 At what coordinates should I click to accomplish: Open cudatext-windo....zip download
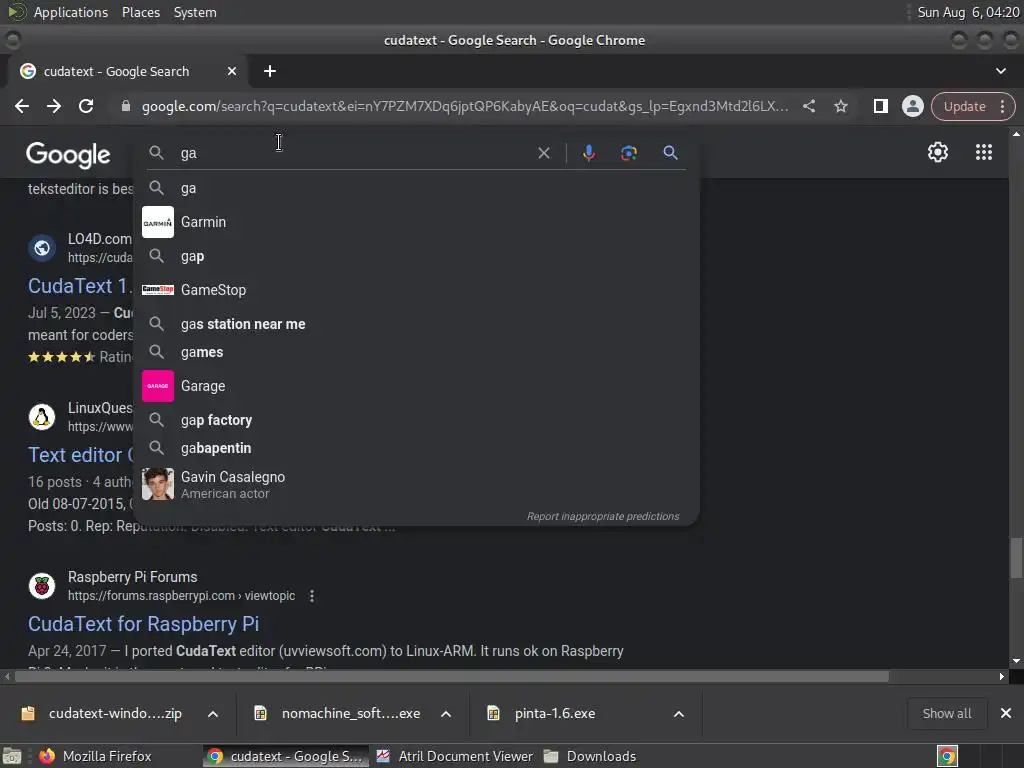click(x=115, y=714)
